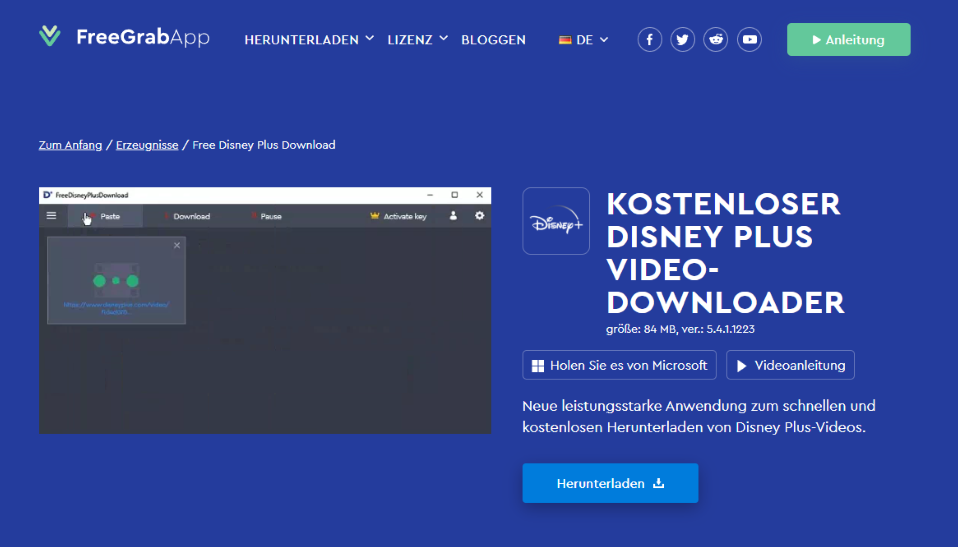The width and height of the screenshot is (958, 547).
Task: Expand the Herunterladen navigation dropdown
Action: point(309,40)
